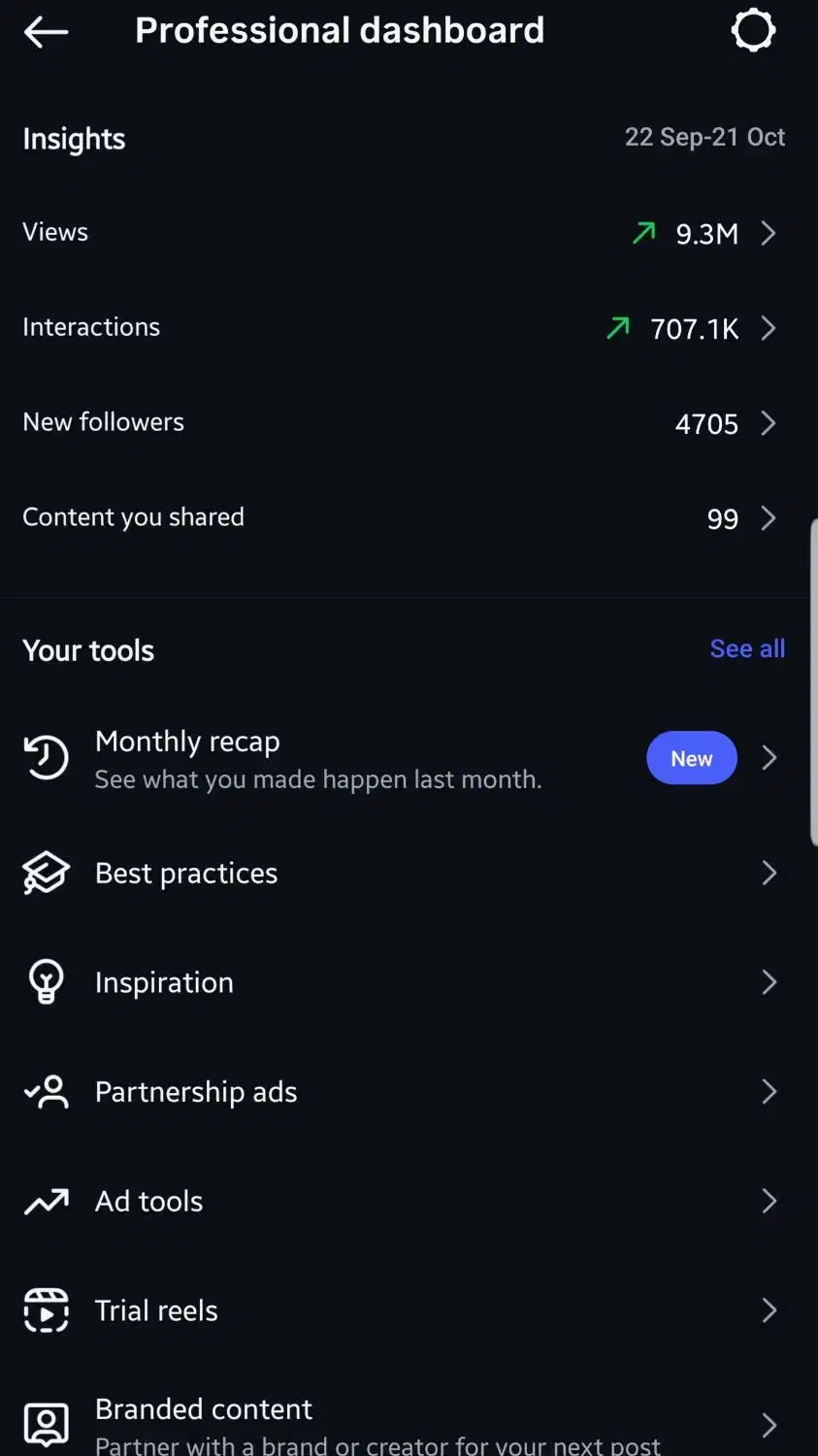Tap the Branded content icon
818x1456 pixels.
[46, 1424]
